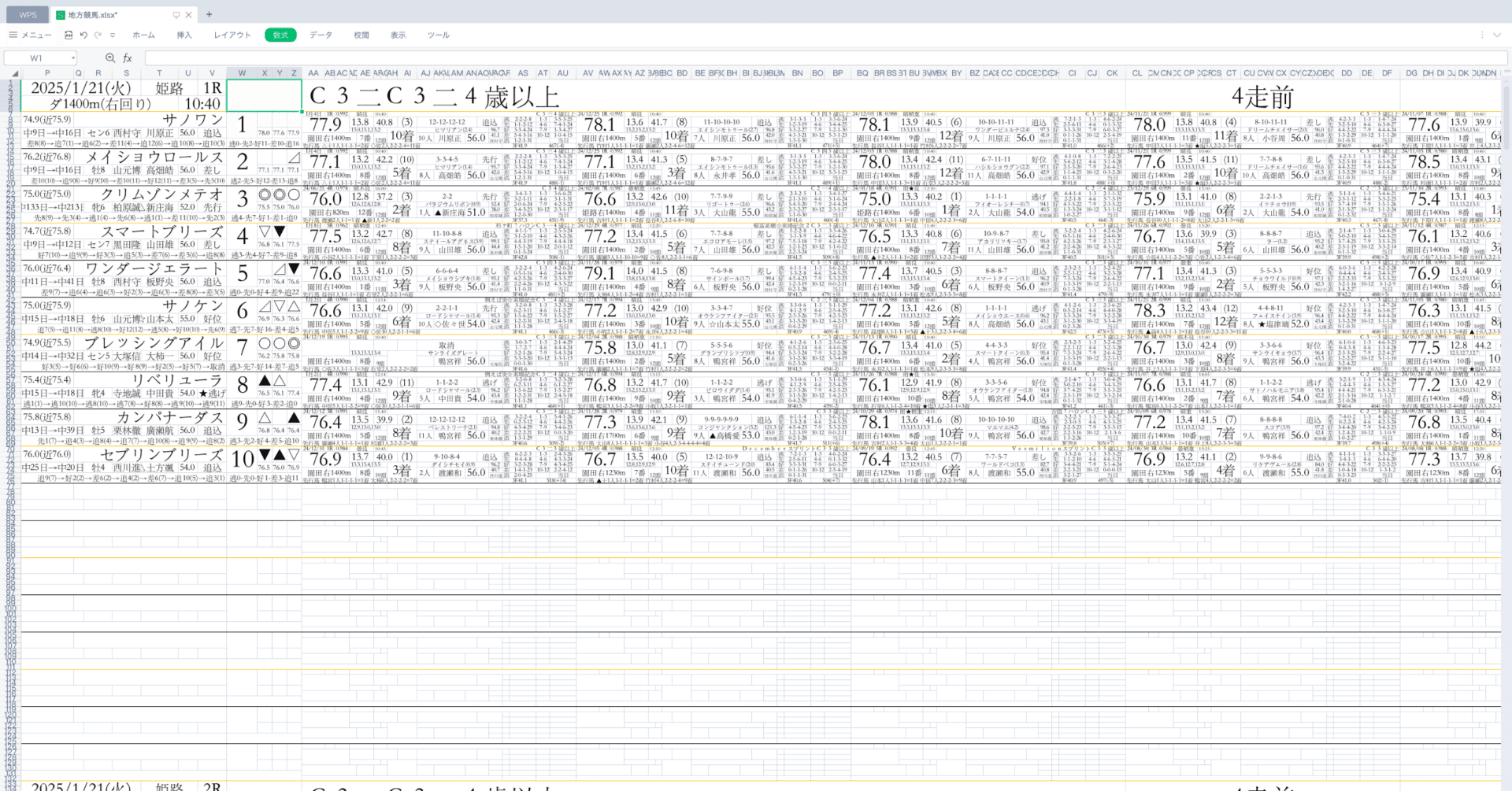Screen dimensions: 1512x791
Task: Select column DF header
Action: 1387,73
